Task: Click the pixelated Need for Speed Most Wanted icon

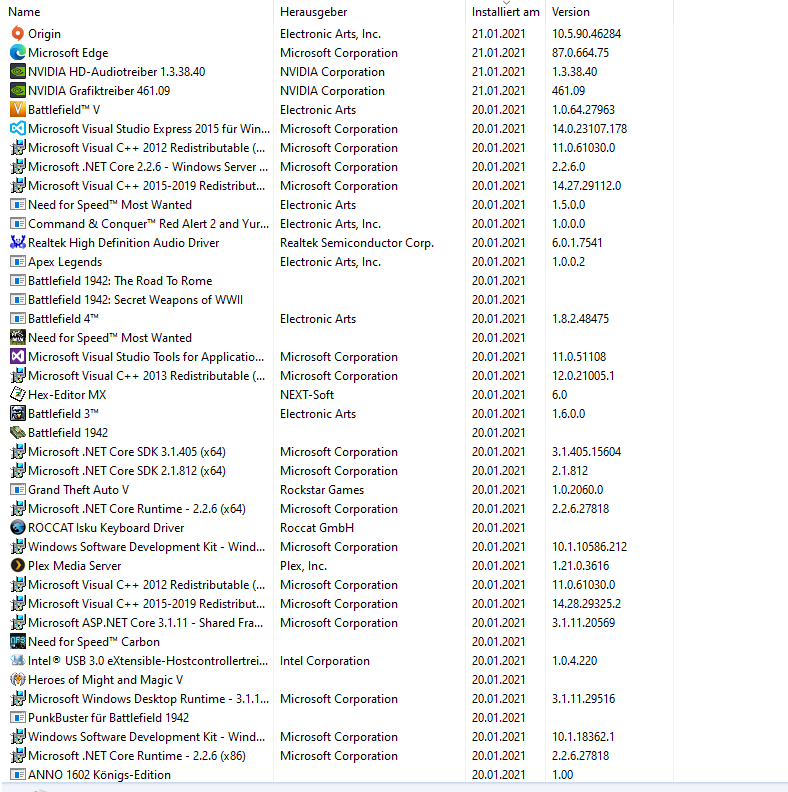Action: pos(18,338)
